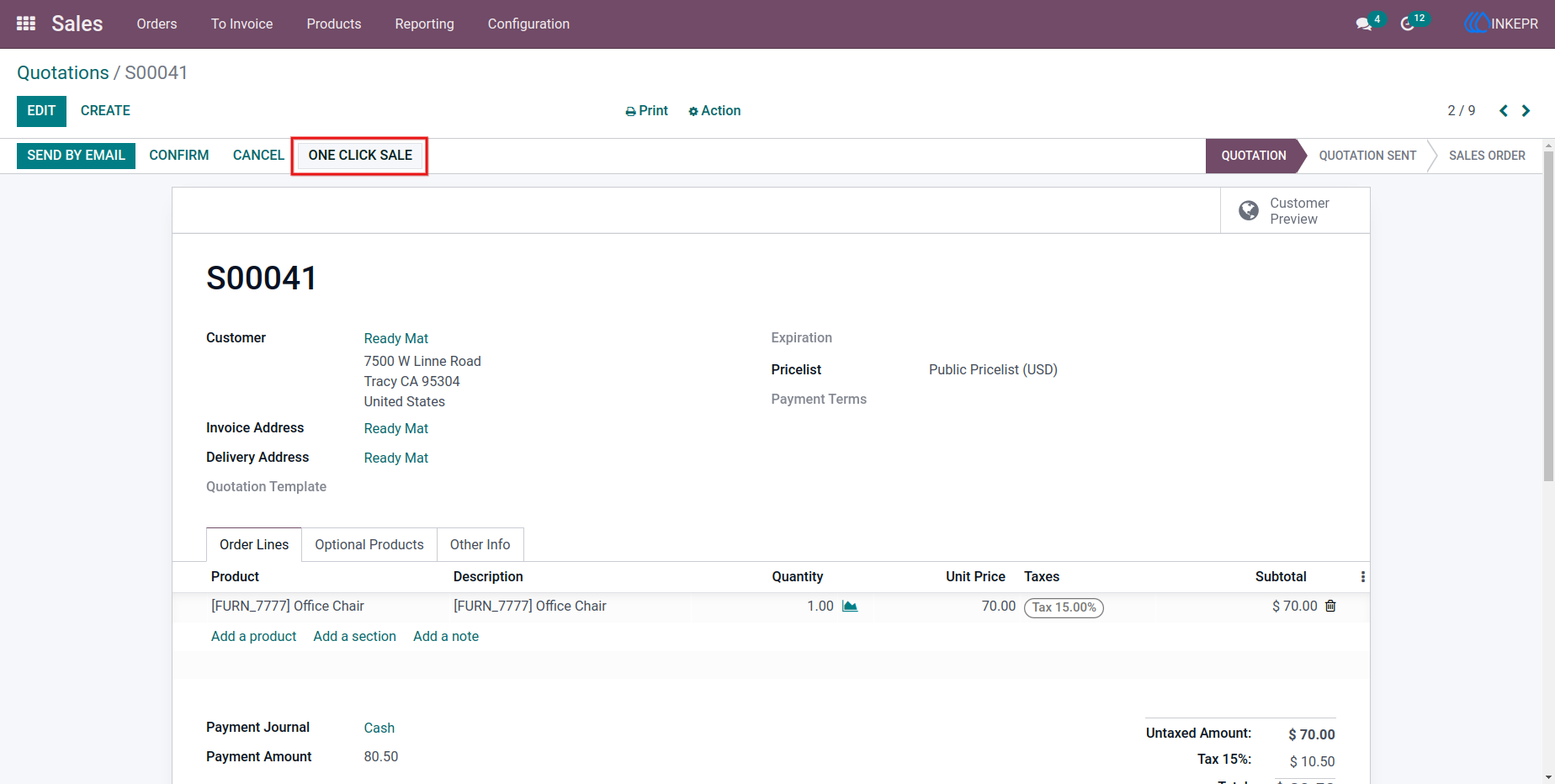Click Send by Email

76,156
